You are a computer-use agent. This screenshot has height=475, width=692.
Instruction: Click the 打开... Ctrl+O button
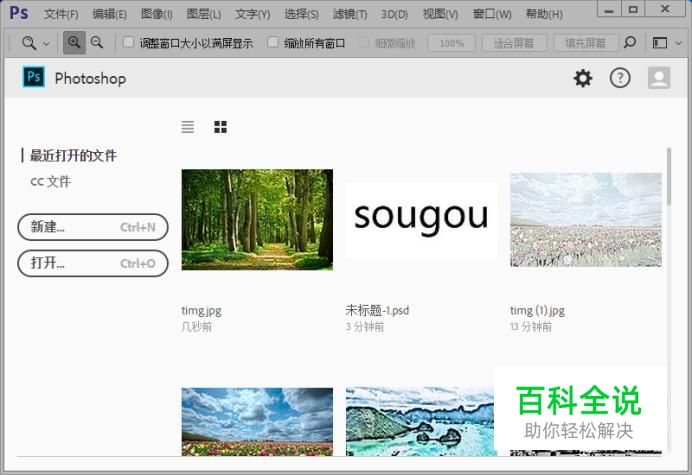pos(93,264)
